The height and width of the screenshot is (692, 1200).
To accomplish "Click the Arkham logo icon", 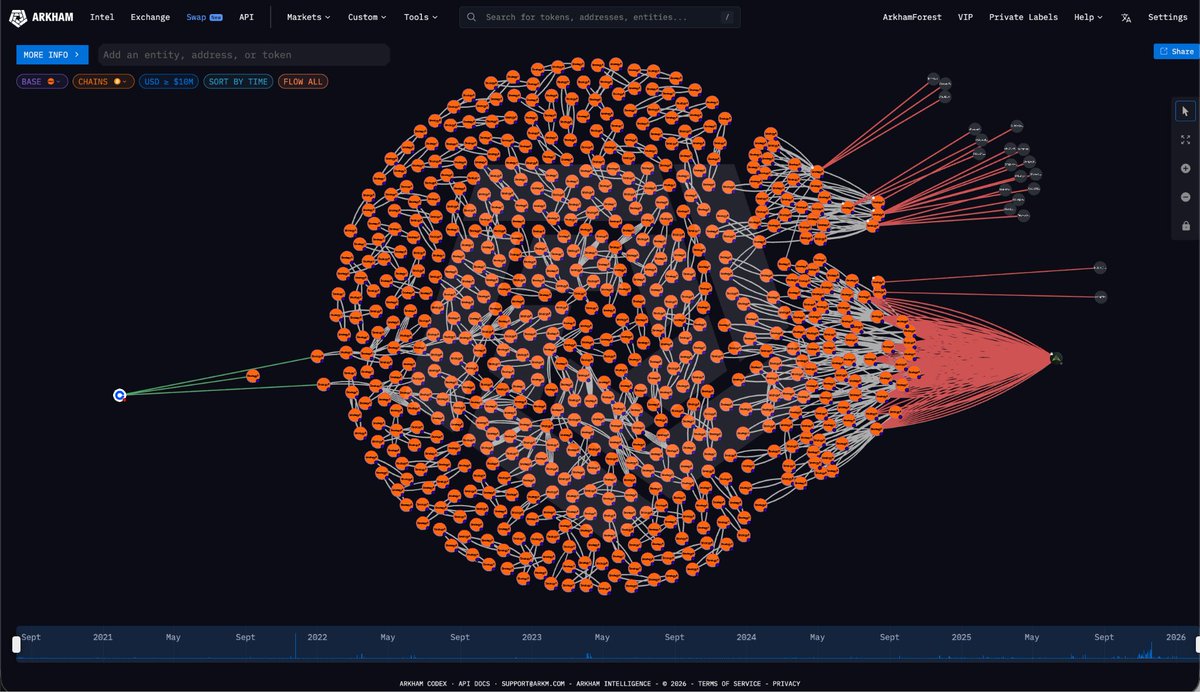I will [18, 17].
